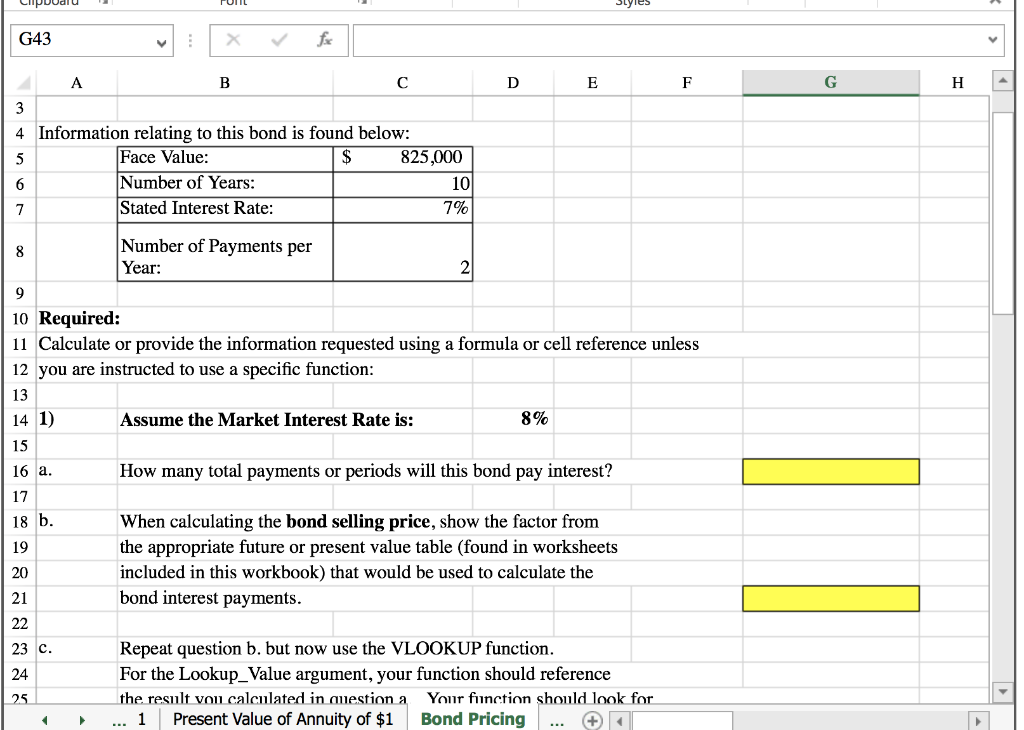Image resolution: width=1024 pixels, height=730 pixels.
Task: Open the 'Present Value of Annuity of $1' tab
Action: [x=283, y=719]
